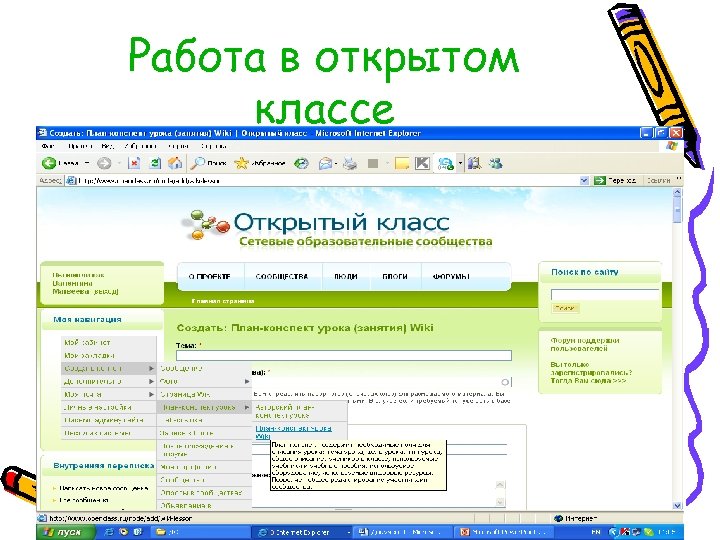Open the БЛОГИ tab
Screen dimensions: 720x540
[395, 276]
